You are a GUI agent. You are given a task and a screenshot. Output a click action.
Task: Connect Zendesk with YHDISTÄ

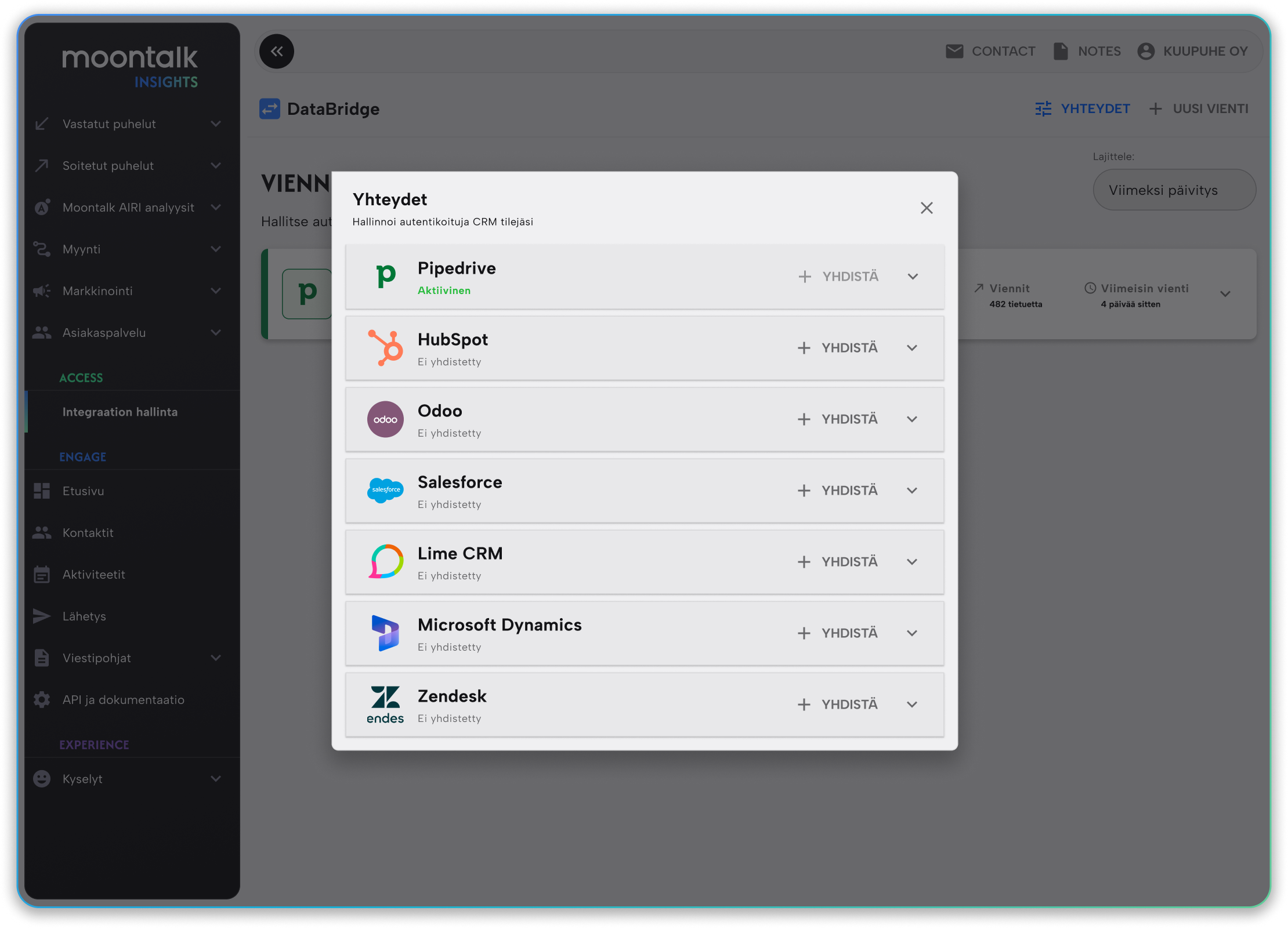tap(838, 704)
